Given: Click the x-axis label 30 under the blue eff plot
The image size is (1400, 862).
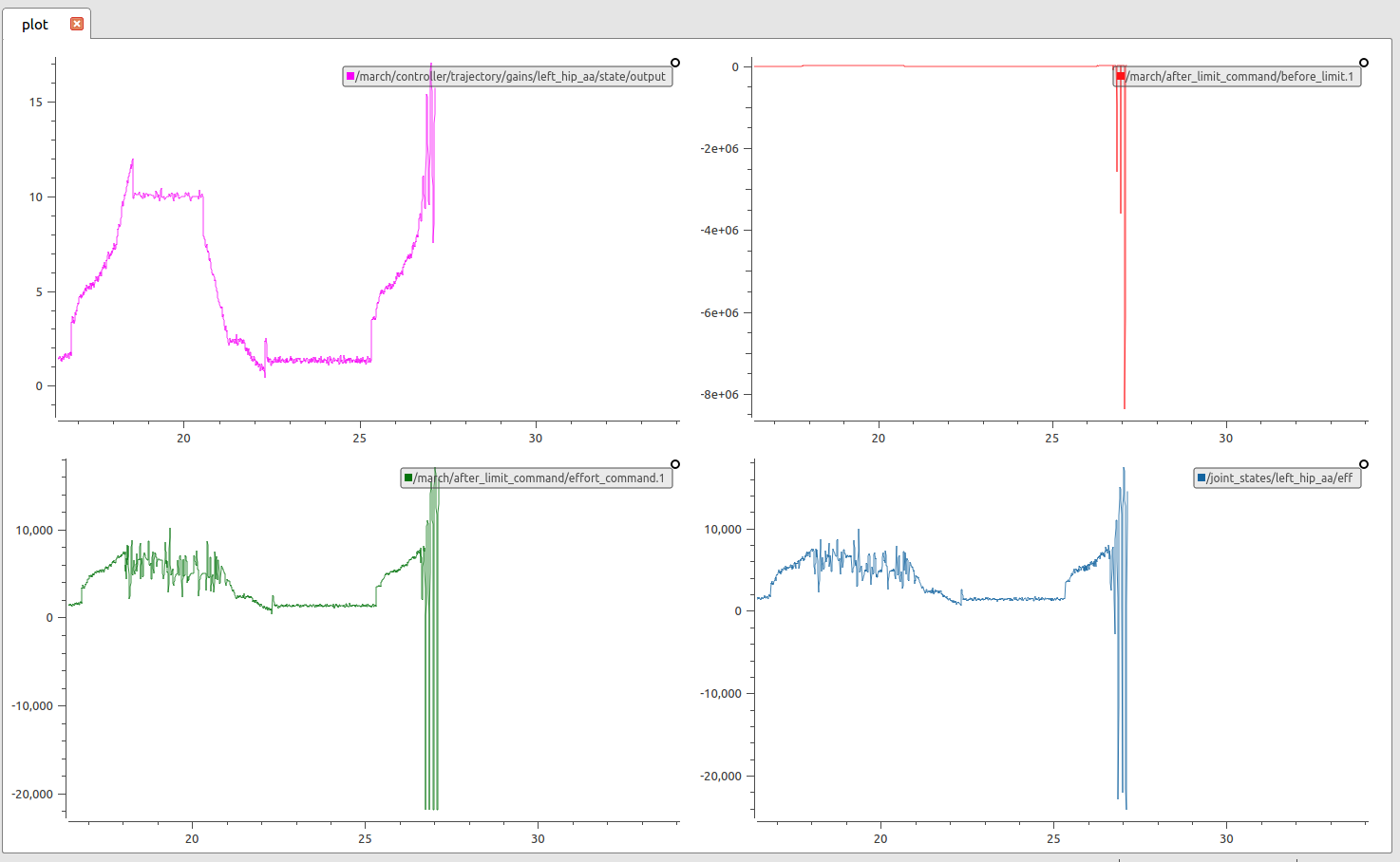Looking at the screenshot, I should coord(1226,839).
